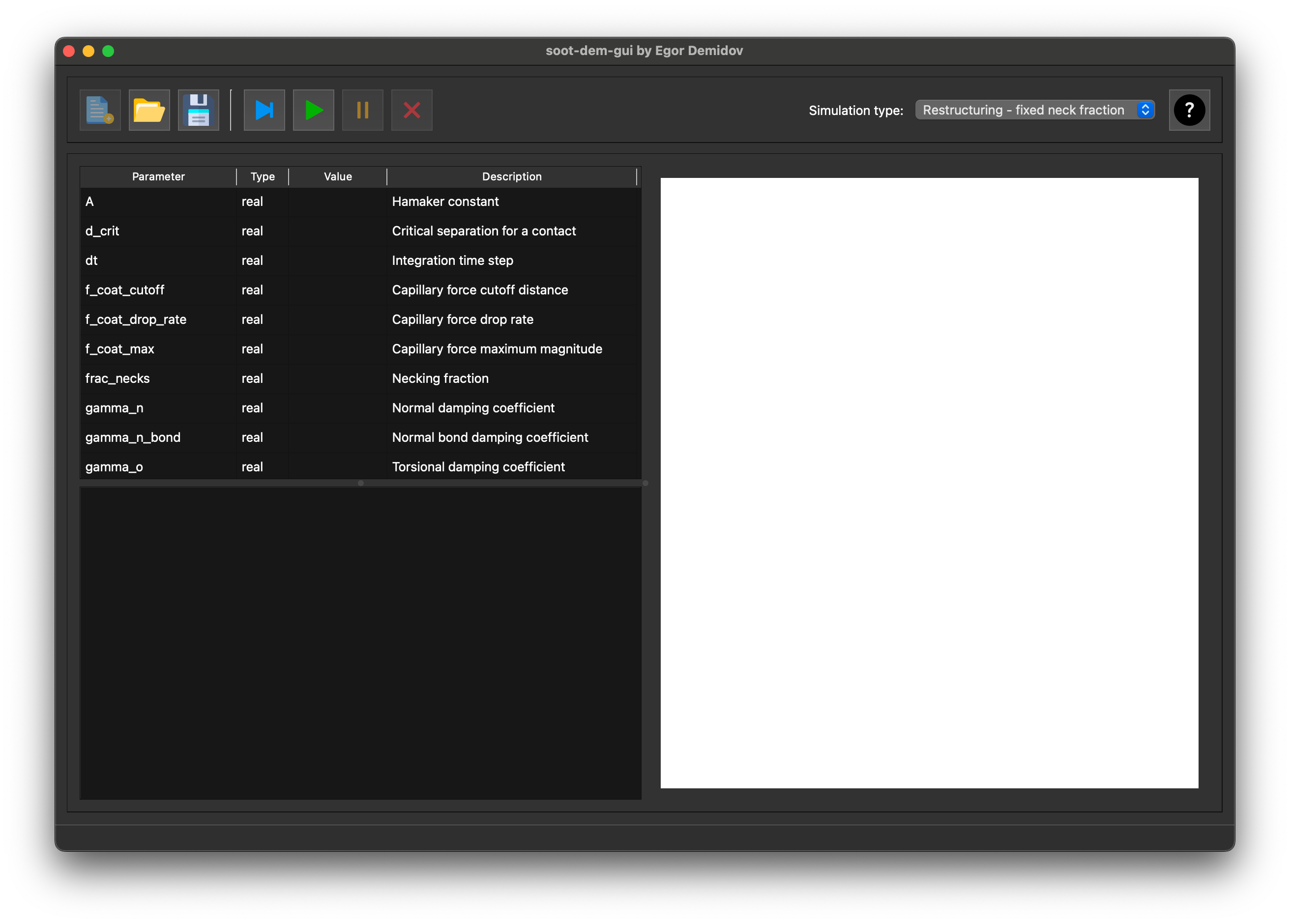
Task: Click the Value cell for Hamaker constant
Action: (x=338, y=202)
